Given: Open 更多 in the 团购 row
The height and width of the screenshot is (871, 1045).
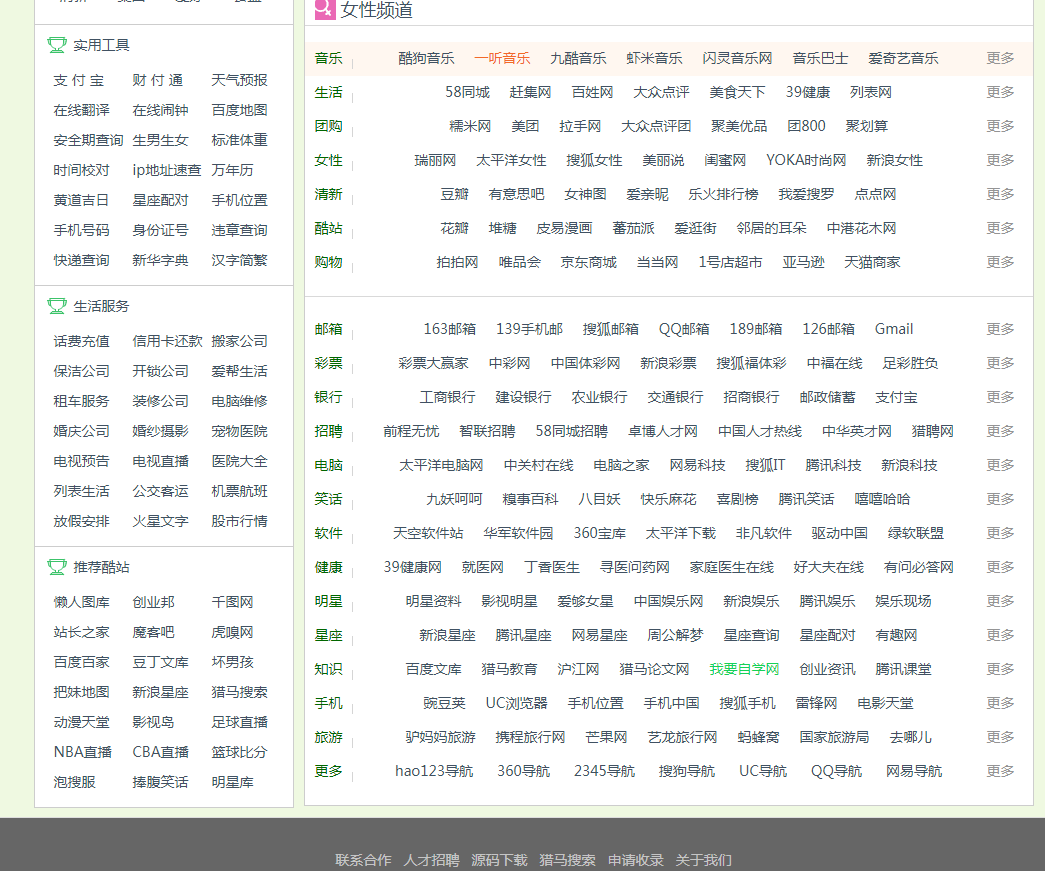Looking at the screenshot, I should pos(1000,126).
